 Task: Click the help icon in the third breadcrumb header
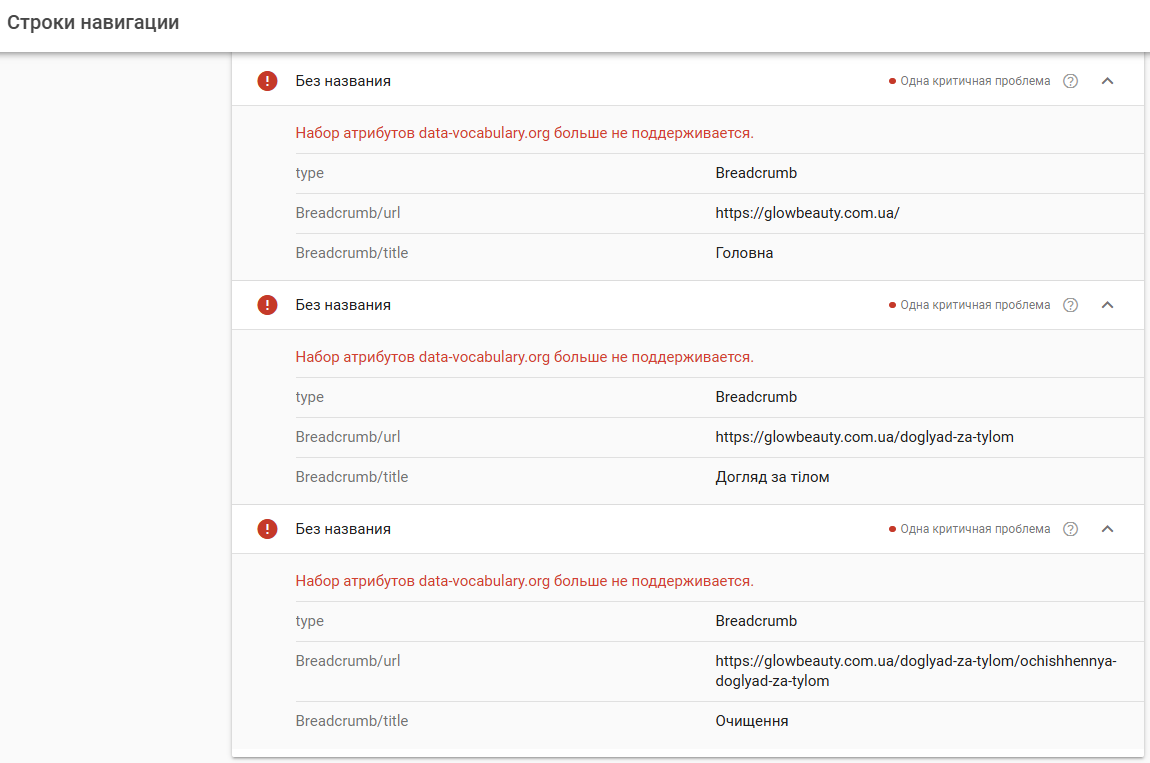tap(1070, 529)
